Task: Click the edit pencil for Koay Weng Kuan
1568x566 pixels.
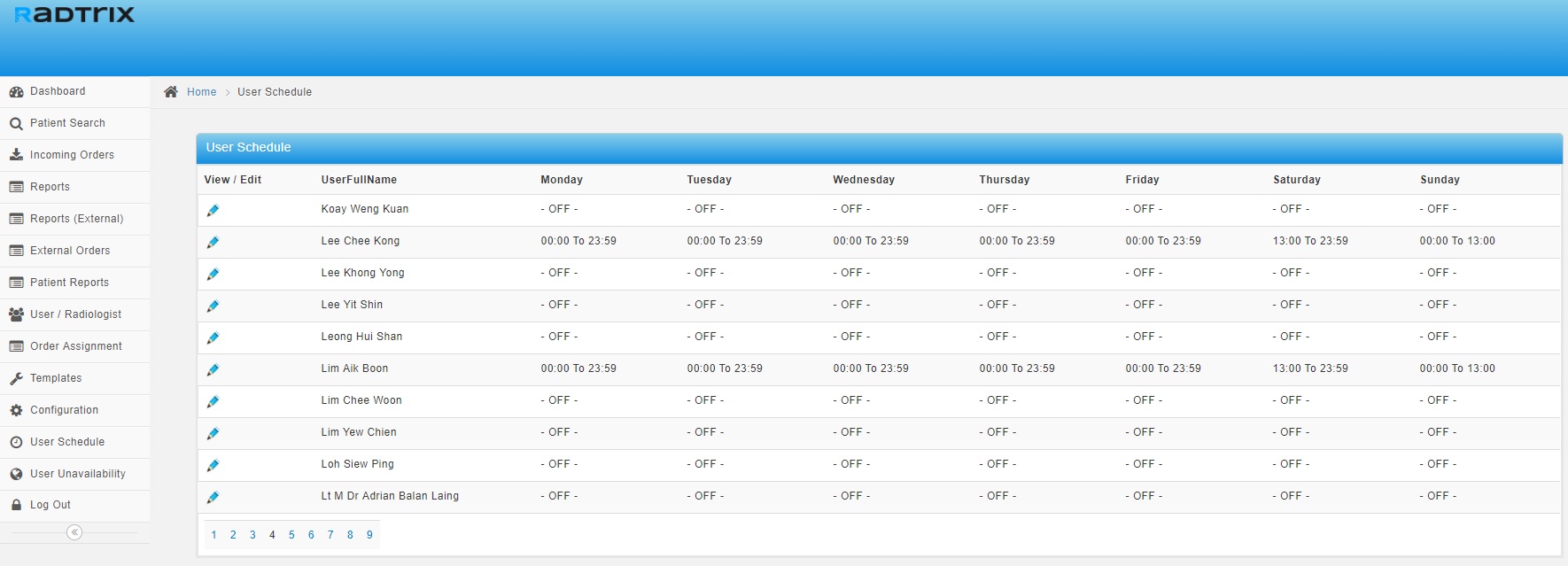Action: tap(213, 210)
